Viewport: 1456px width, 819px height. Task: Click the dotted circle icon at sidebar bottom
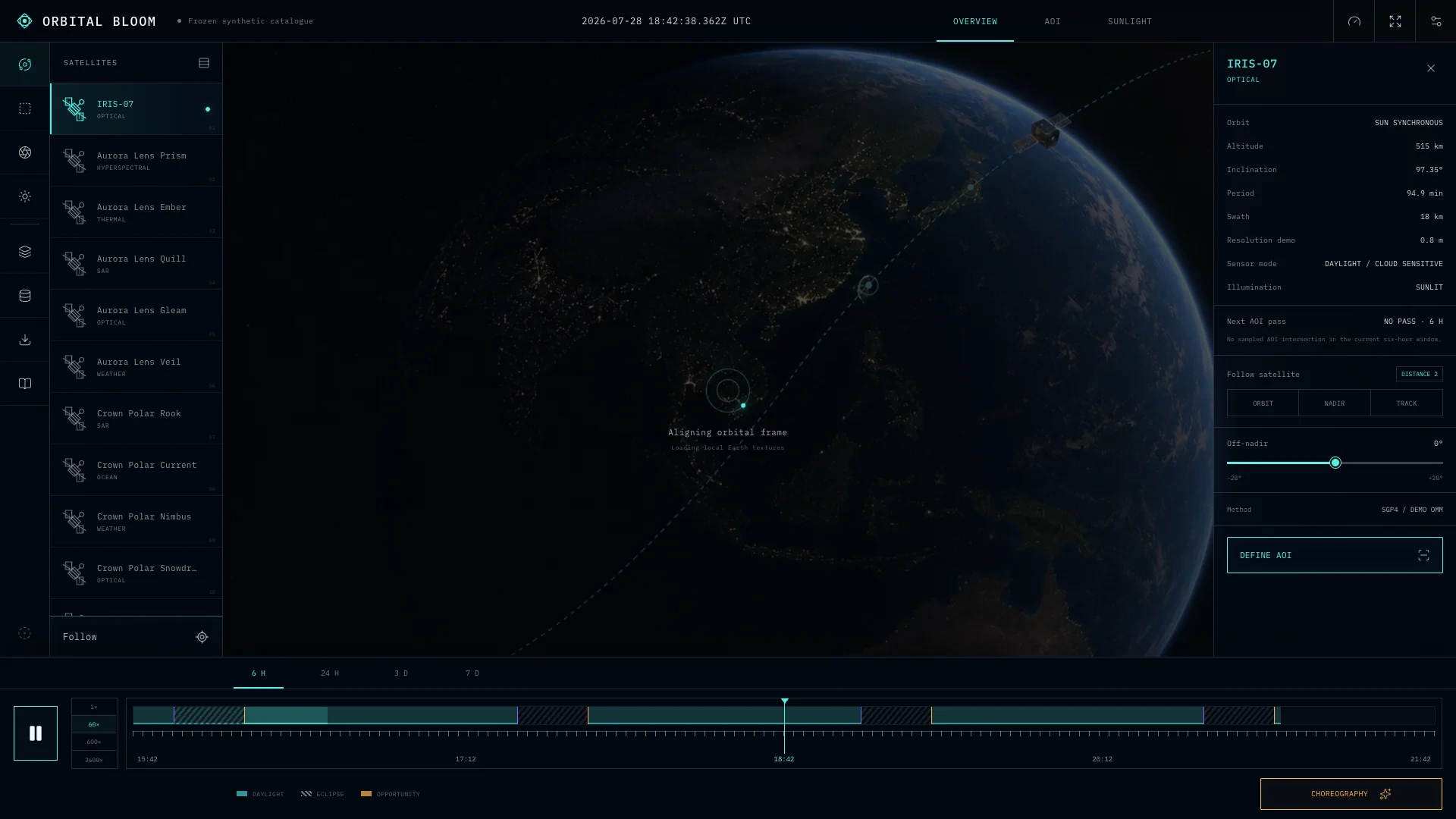click(x=25, y=633)
